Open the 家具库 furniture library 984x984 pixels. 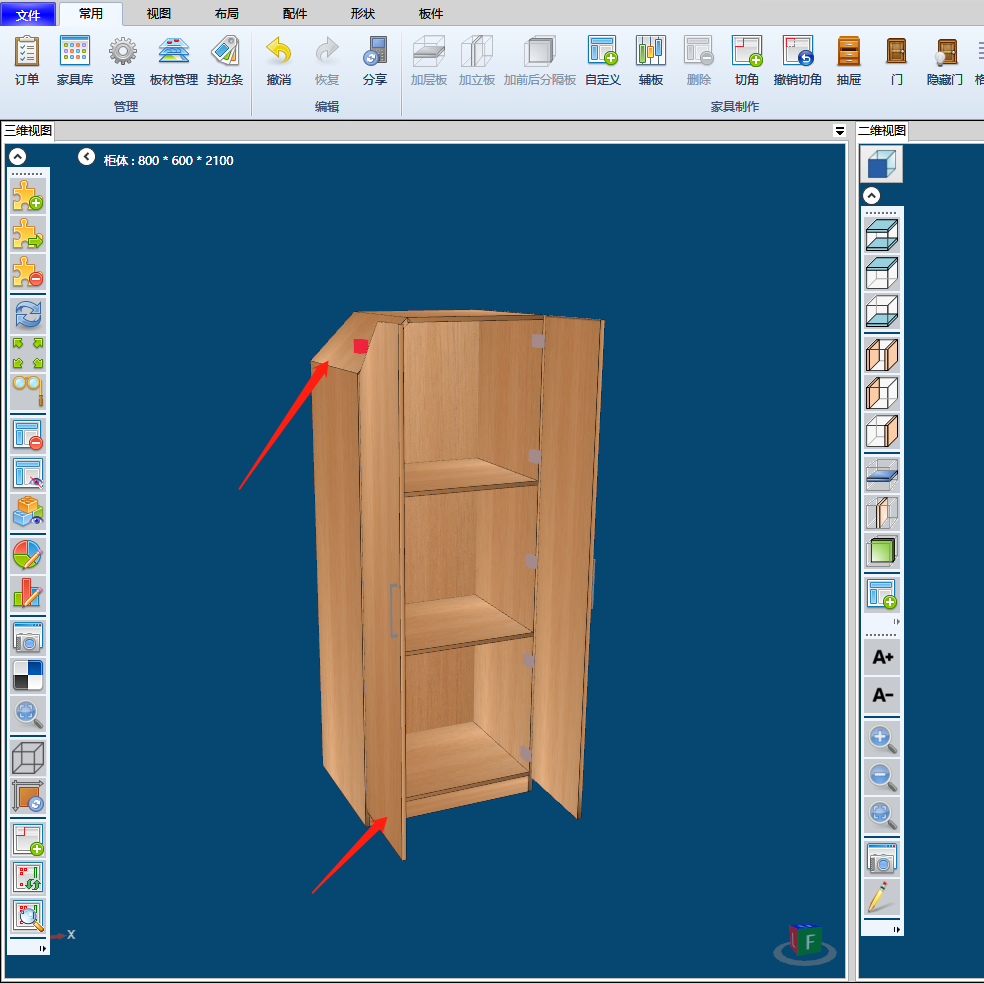coord(75,60)
